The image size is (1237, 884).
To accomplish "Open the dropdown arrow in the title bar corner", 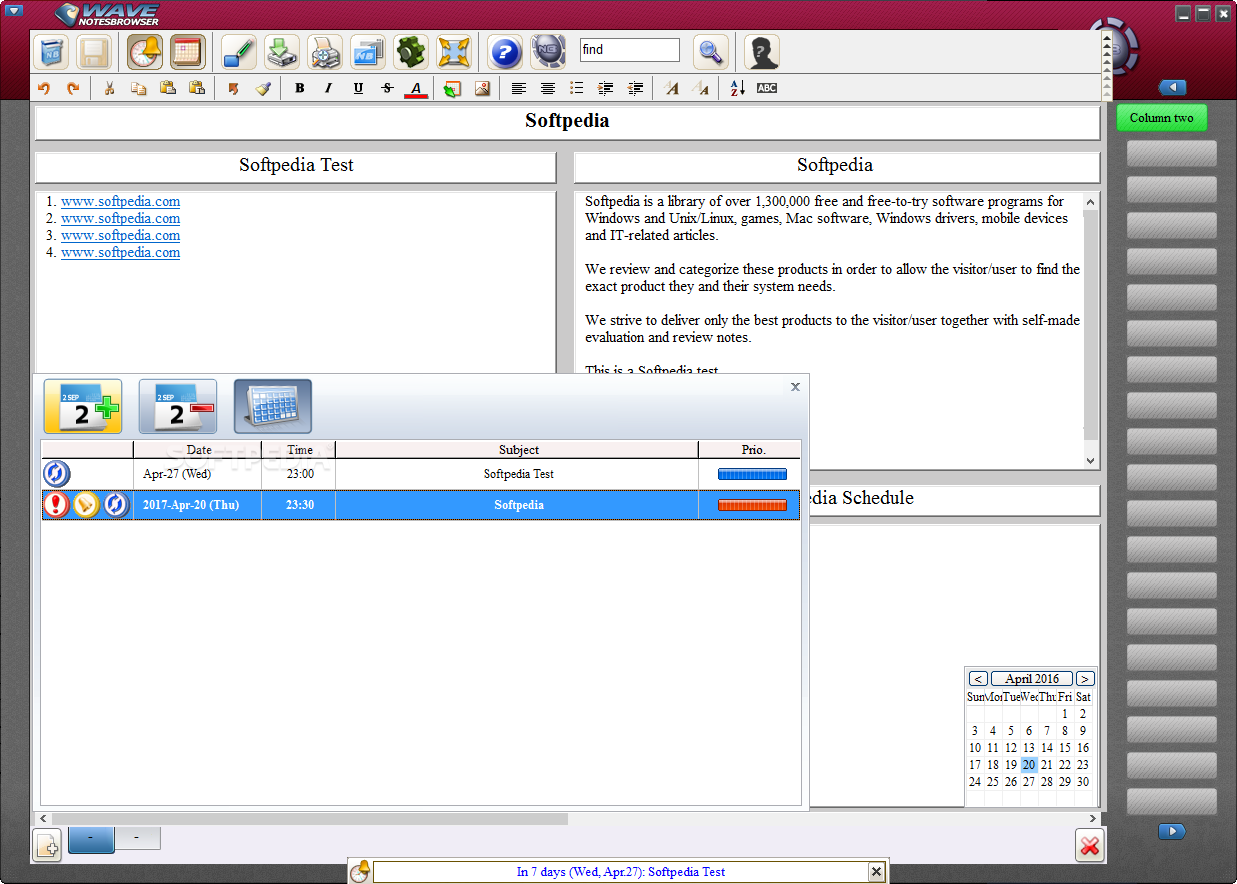I will click(14, 11).
